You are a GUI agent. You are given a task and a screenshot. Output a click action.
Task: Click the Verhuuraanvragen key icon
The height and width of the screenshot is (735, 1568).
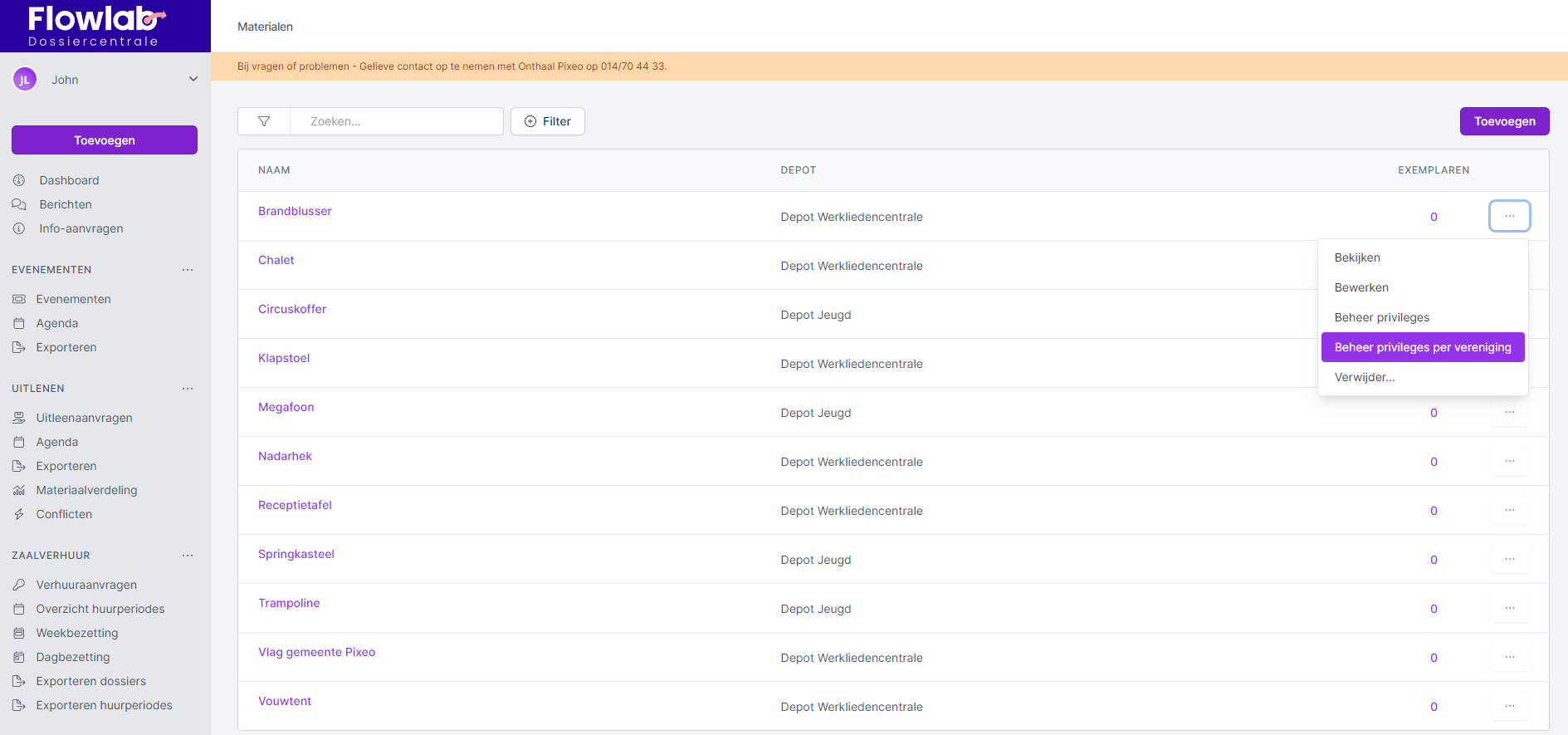click(x=19, y=585)
